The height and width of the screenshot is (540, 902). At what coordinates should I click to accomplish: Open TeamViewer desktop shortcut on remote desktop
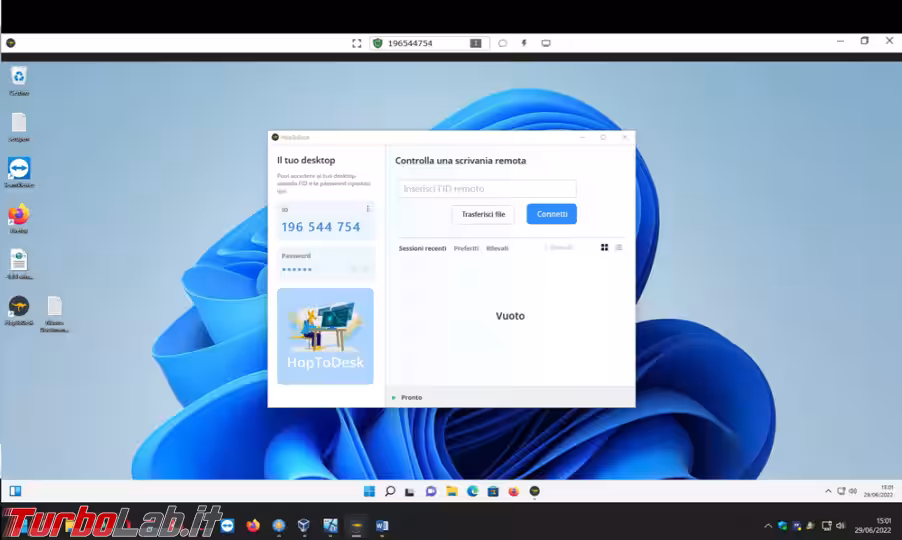(19, 168)
